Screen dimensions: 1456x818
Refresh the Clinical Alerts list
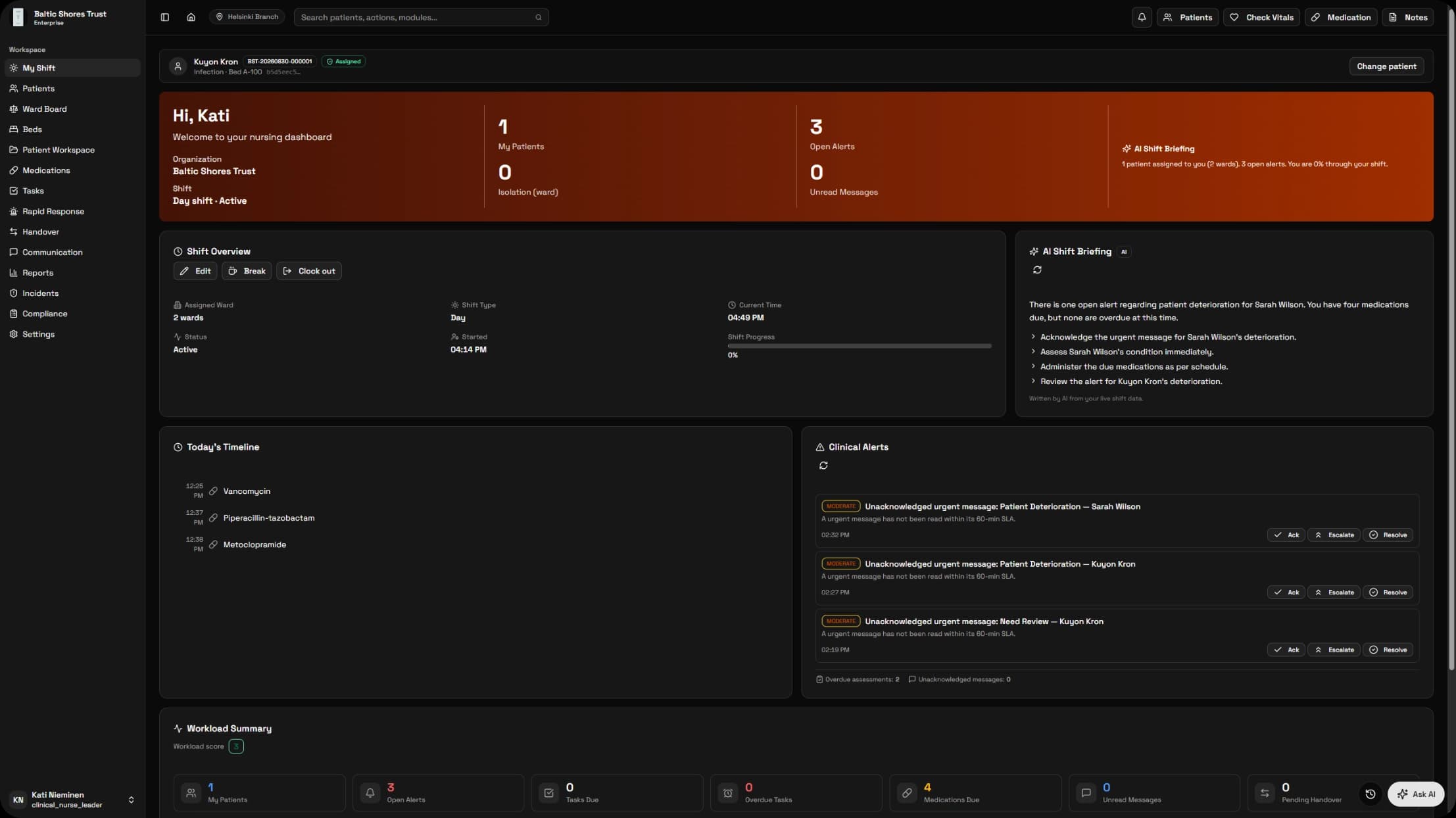823,466
